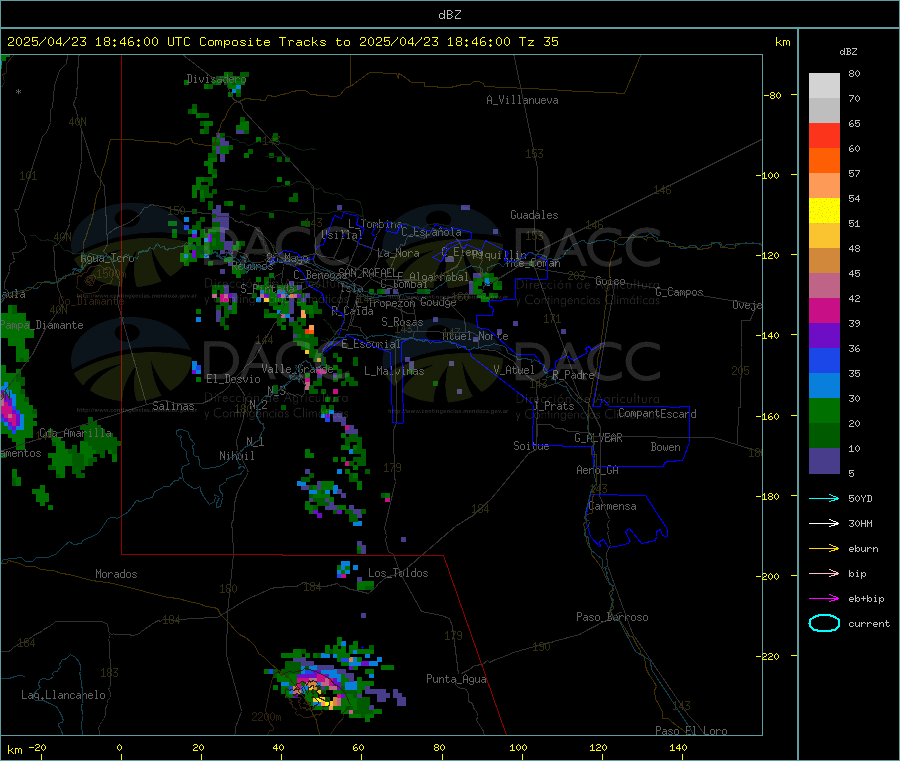
Task: Click the 'Nihuil' map label
Action: pyautogui.click(x=237, y=456)
